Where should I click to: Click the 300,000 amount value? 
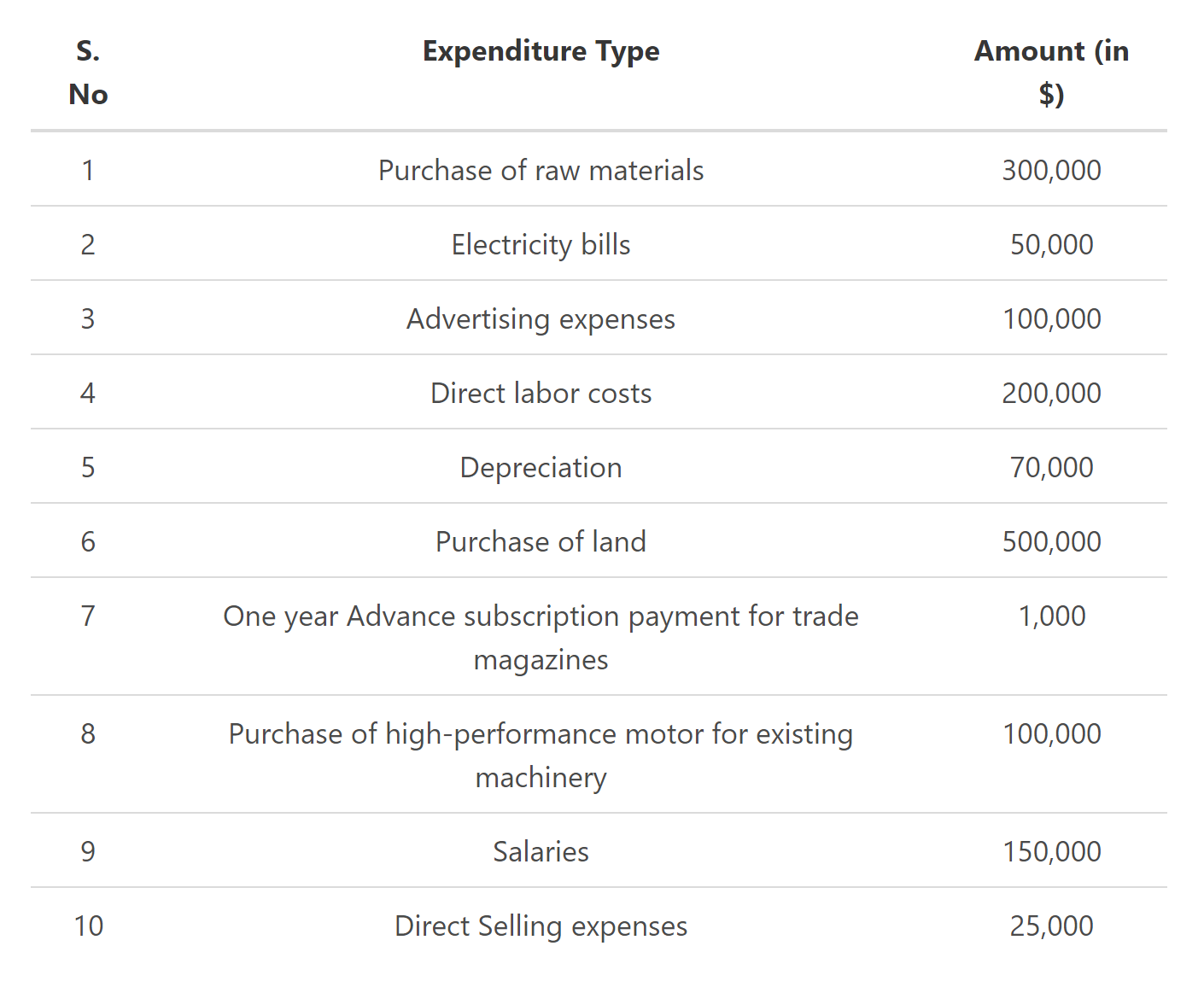[1051, 170]
